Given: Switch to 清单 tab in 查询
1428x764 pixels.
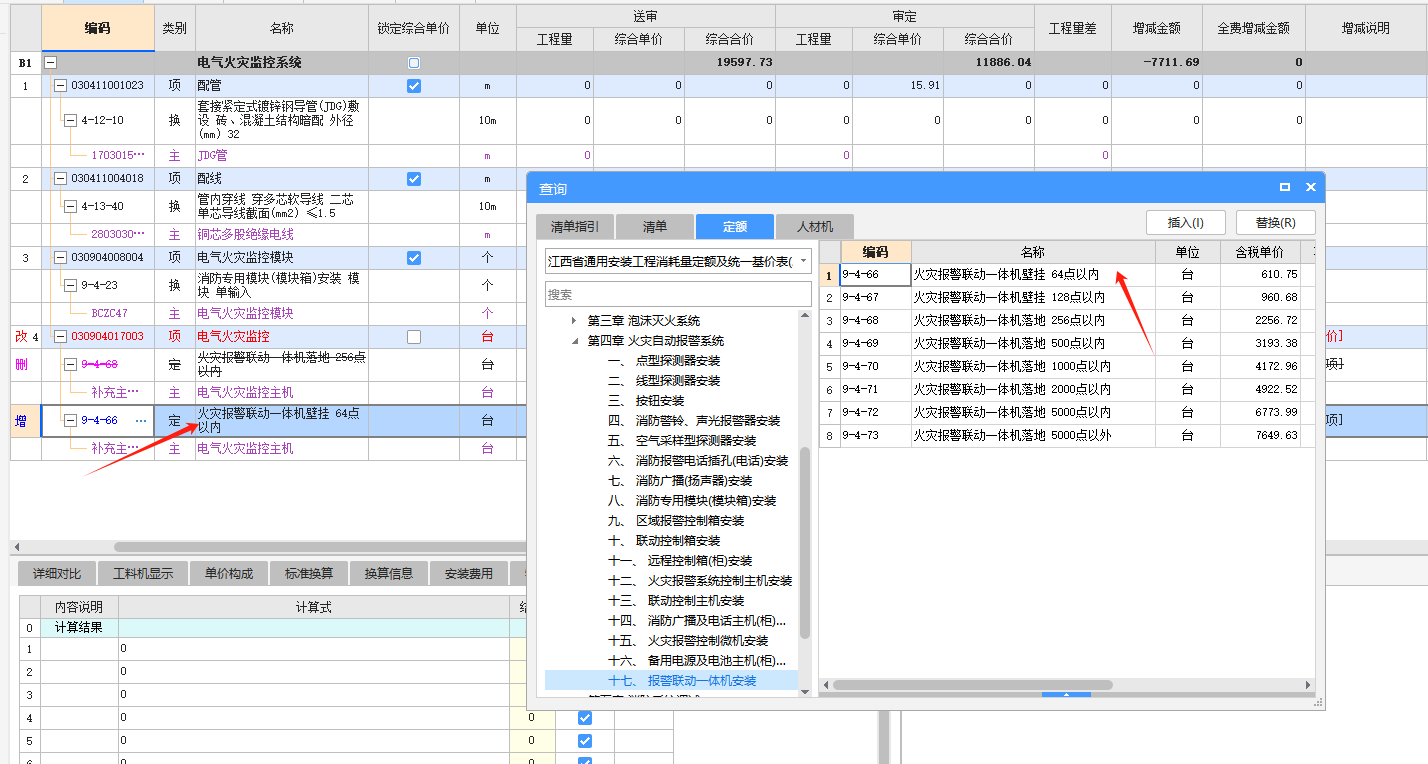Looking at the screenshot, I should pyautogui.click(x=654, y=226).
